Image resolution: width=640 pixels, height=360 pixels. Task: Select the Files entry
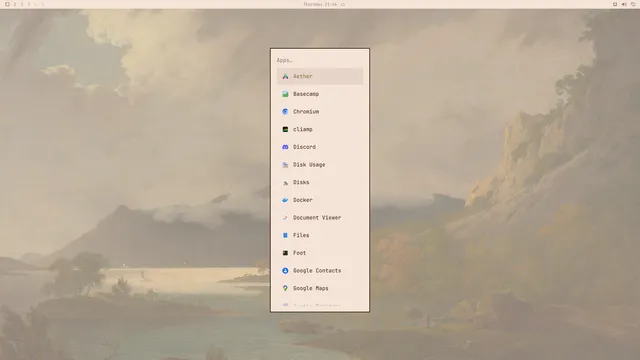(320, 235)
